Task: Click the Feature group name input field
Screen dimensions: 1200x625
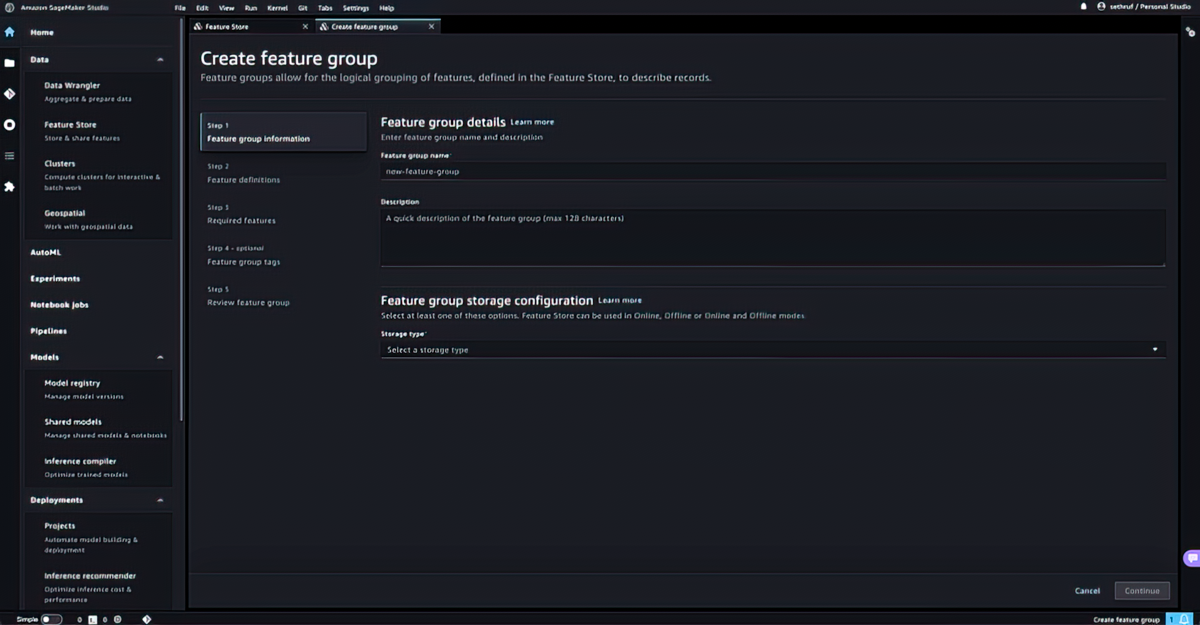Action: 770,170
